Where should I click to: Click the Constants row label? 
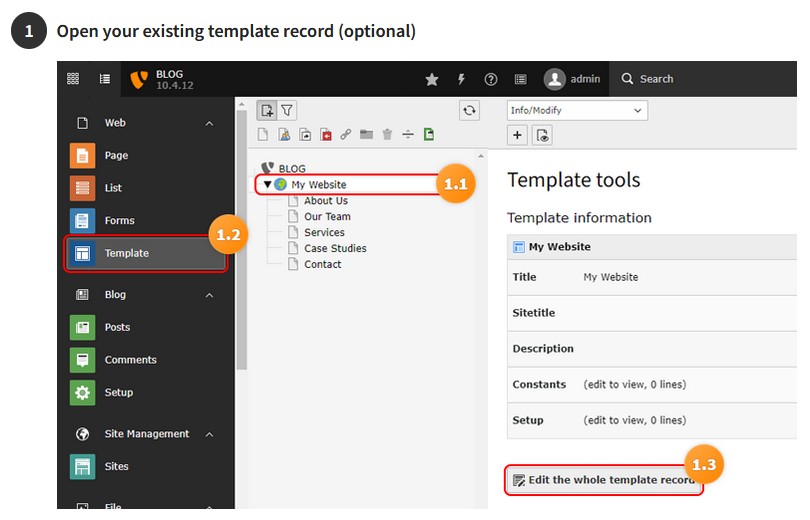(x=539, y=384)
